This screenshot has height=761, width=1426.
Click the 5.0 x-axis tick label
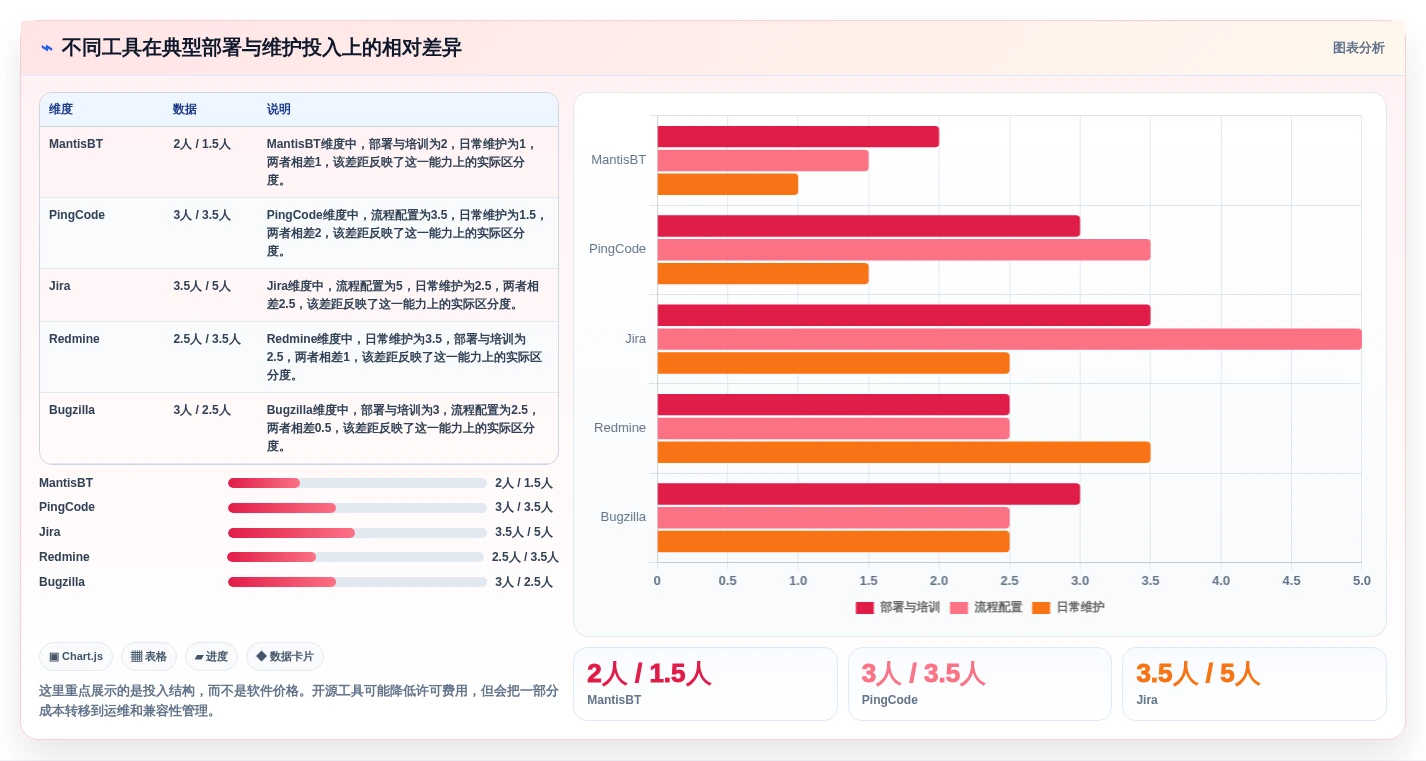[x=1361, y=581]
